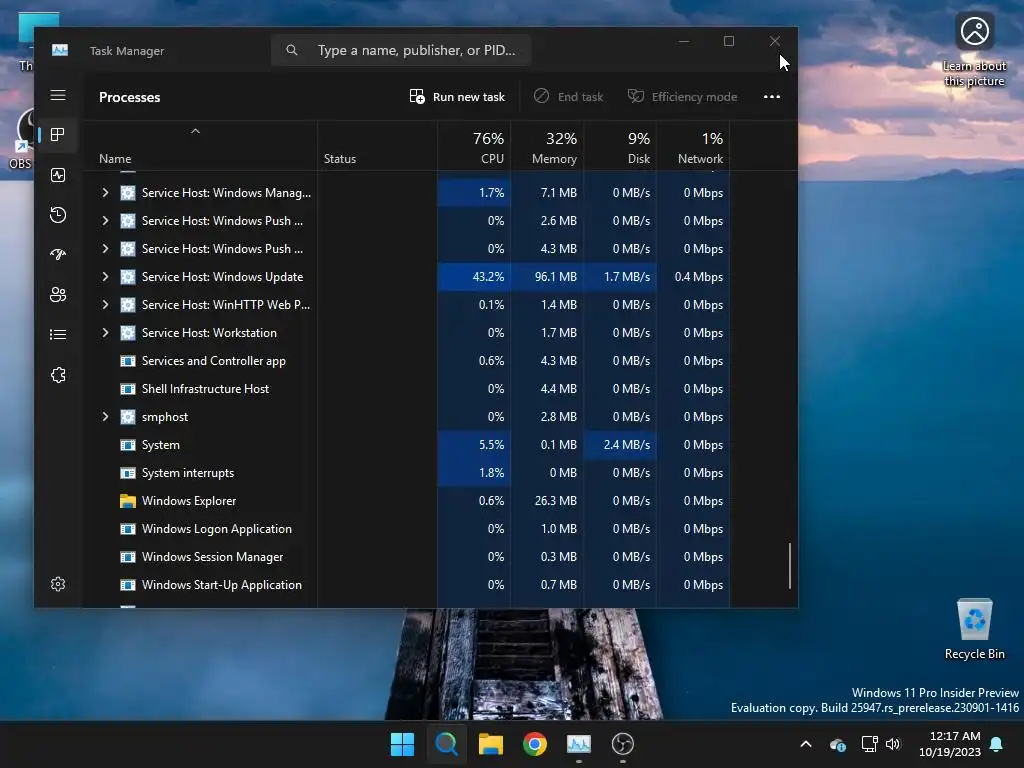Click the 43.2% CPU value
This screenshot has height=768, width=1024.
[x=488, y=277]
